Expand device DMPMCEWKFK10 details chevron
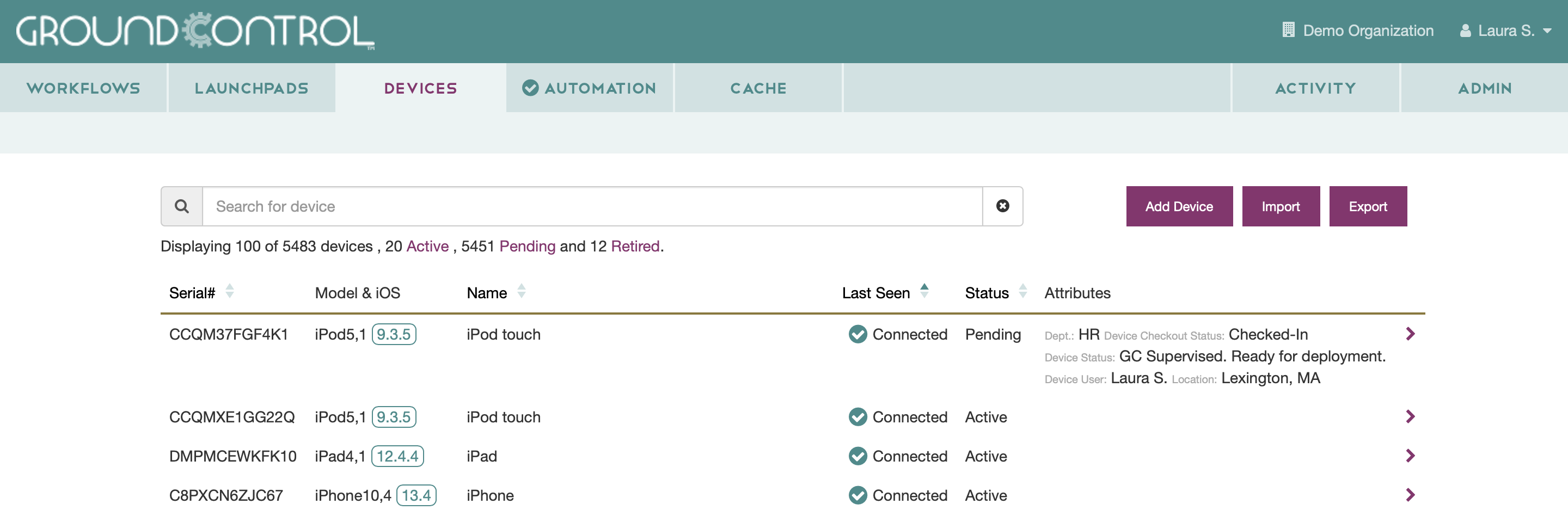This screenshot has height=516, width=1568. 1410,455
